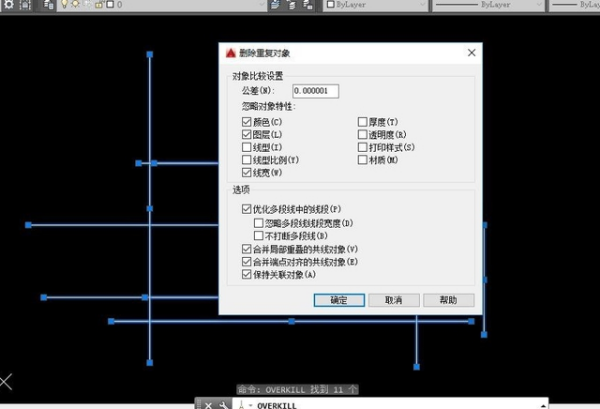The width and height of the screenshot is (600, 409).
Task: Enable the 材质(M) material checkbox
Action: 362,160
